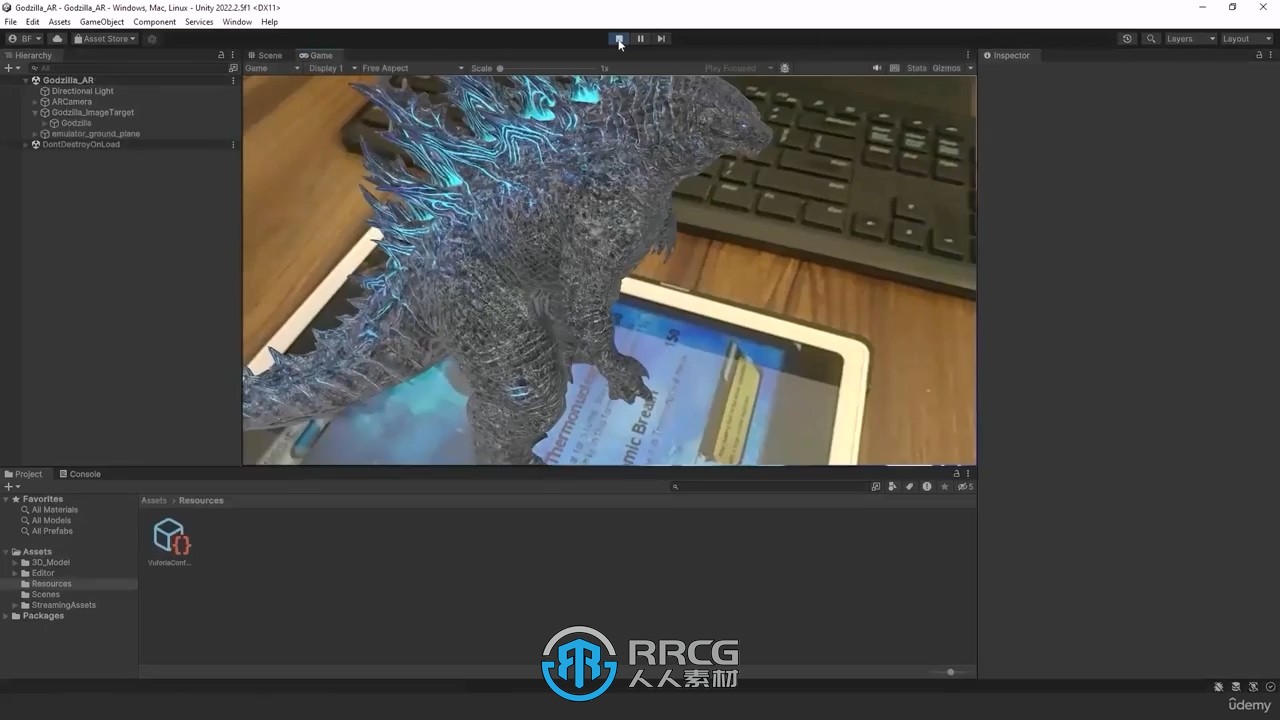1280x720 pixels.
Task: Open the Play Focused dropdown
Action: pyautogui.click(x=738, y=68)
